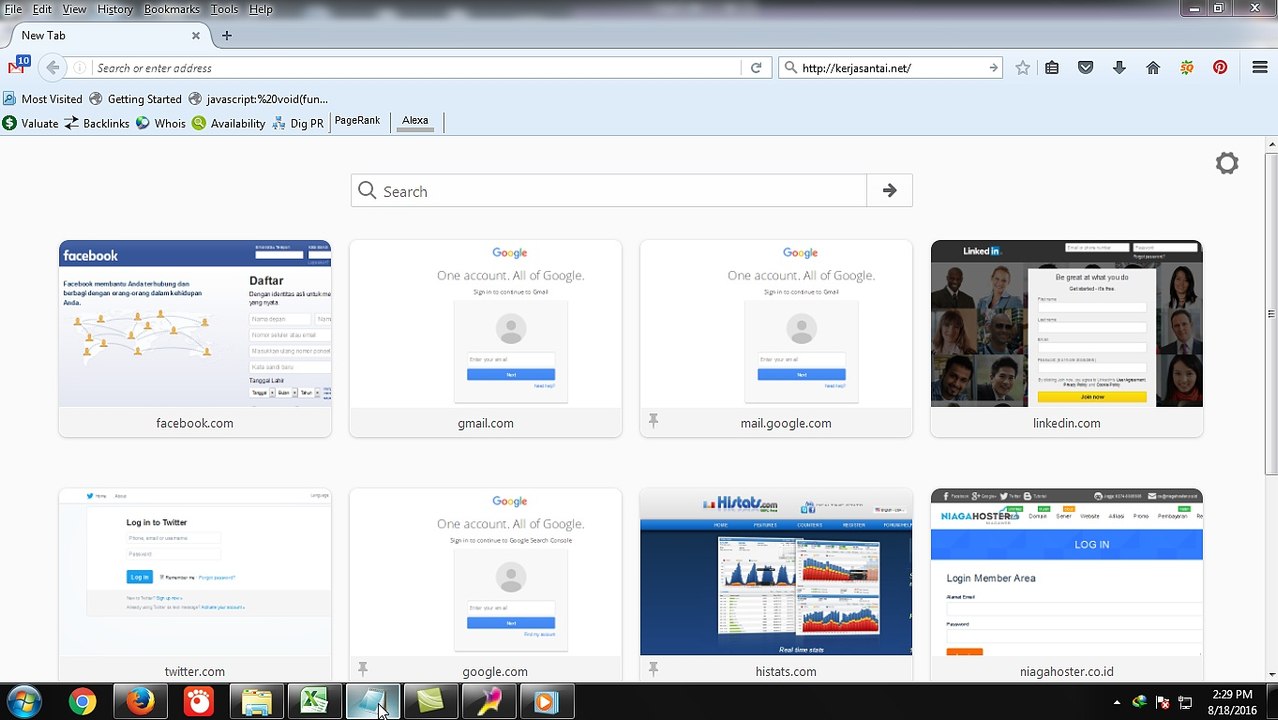This screenshot has height=720, width=1278.
Task: Close the New Tab tab
Action: pyautogui.click(x=196, y=35)
